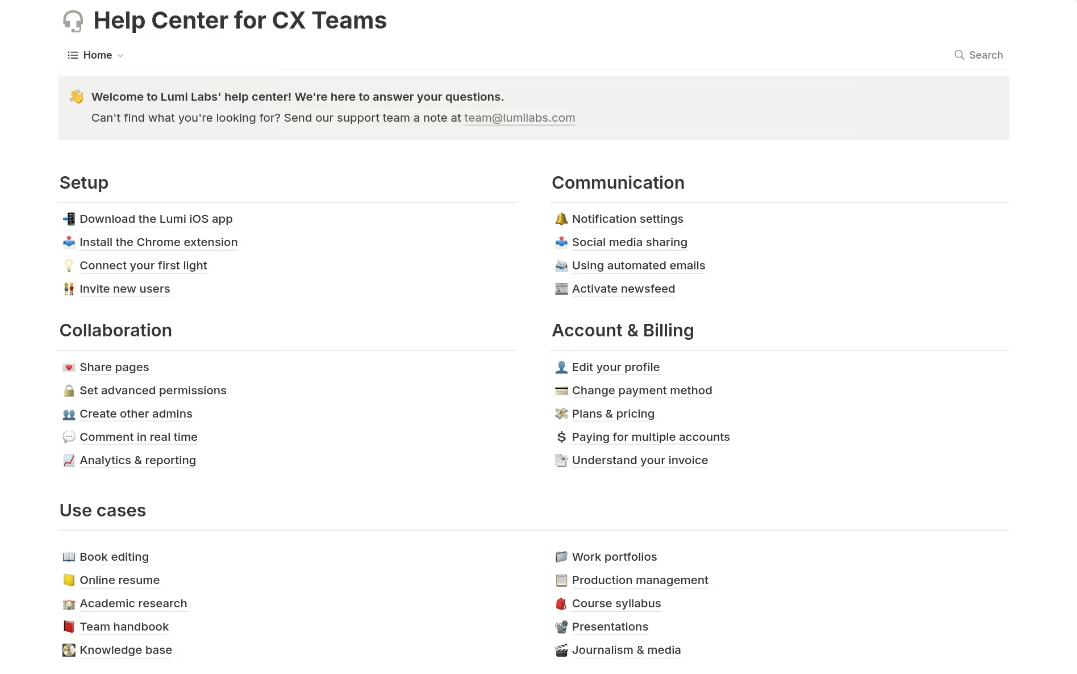This screenshot has width=1077, height=674.
Task: Switch to the Home tab in the breadcrumb
Action: (x=96, y=55)
